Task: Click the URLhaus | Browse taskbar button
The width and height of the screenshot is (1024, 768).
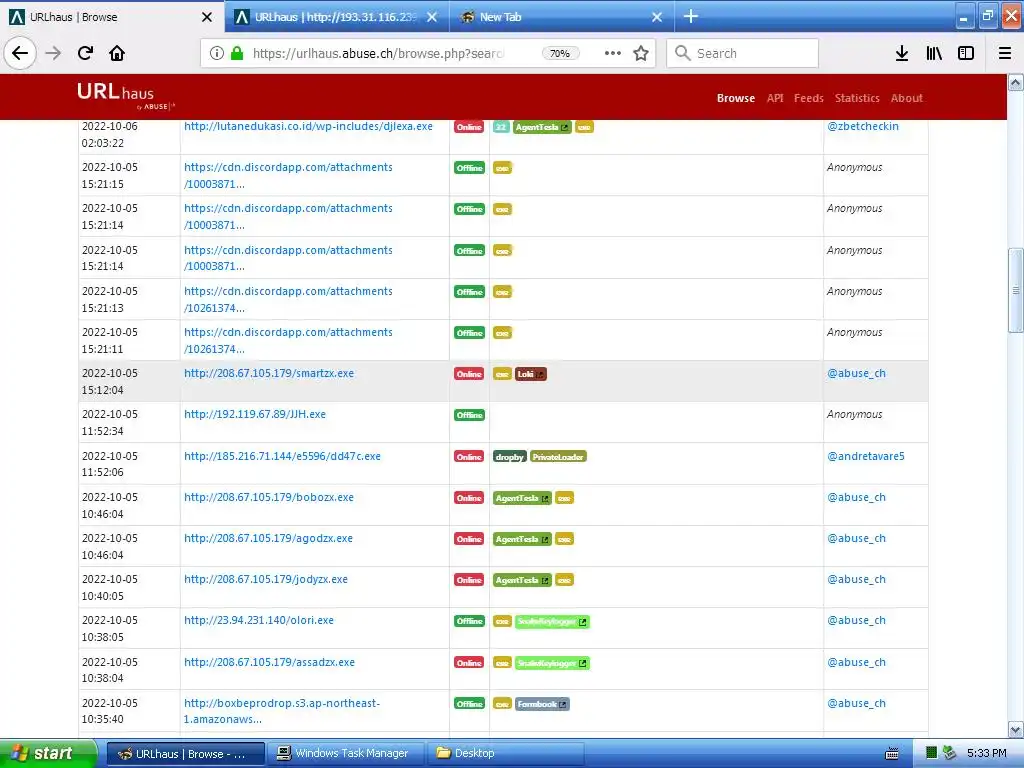Action: (x=186, y=754)
